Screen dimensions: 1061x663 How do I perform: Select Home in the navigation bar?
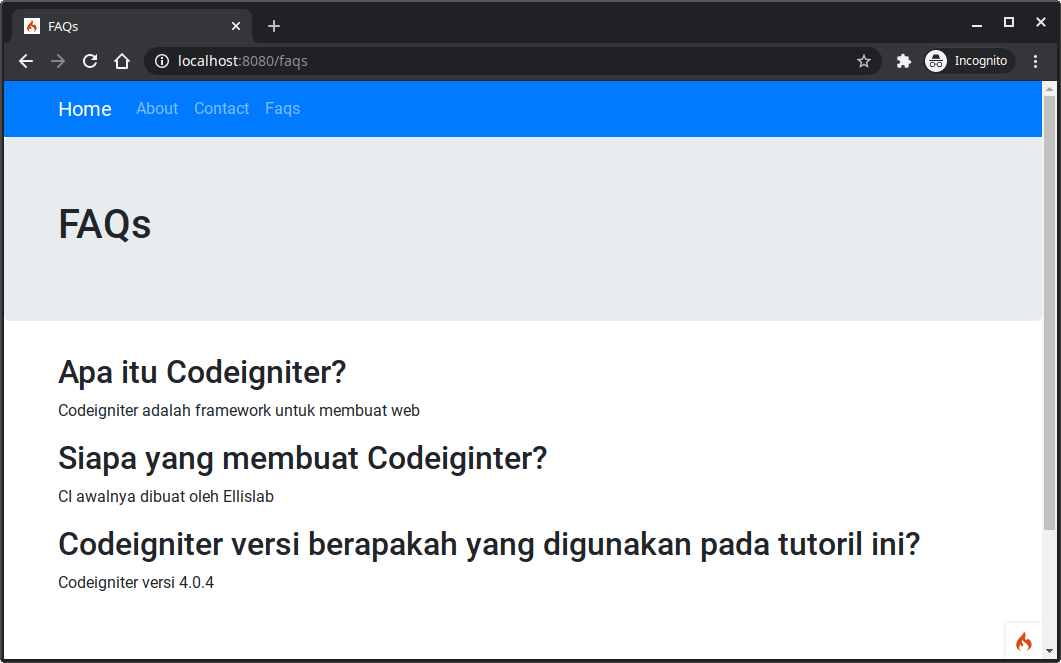click(x=84, y=109)
